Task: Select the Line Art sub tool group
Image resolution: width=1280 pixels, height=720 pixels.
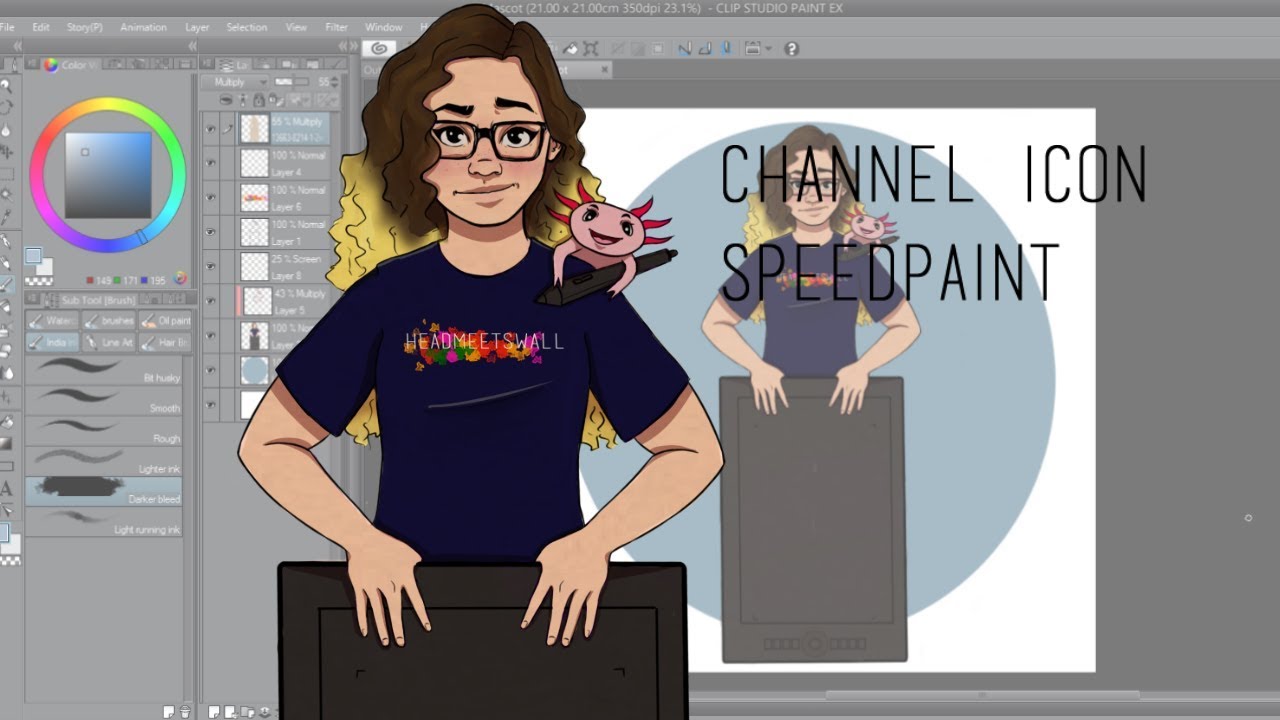Action: tap(109, 342)
